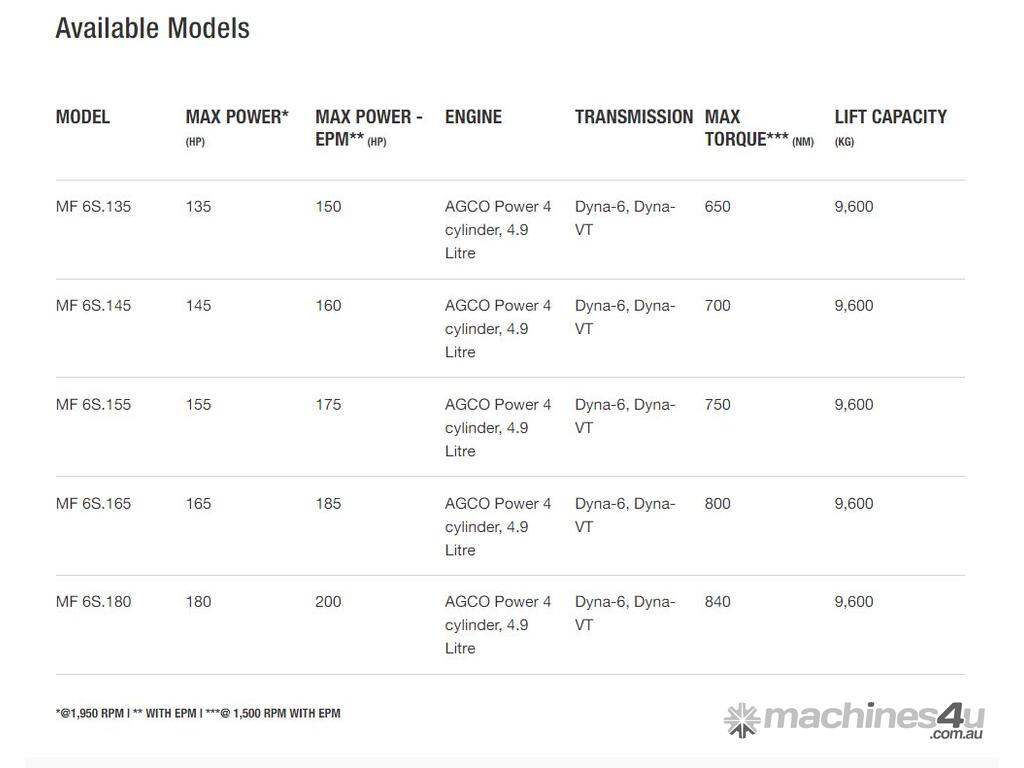1024x768 pixels.
Task: Select the MF 6S.145 model row
Action: tap(93, 306)
